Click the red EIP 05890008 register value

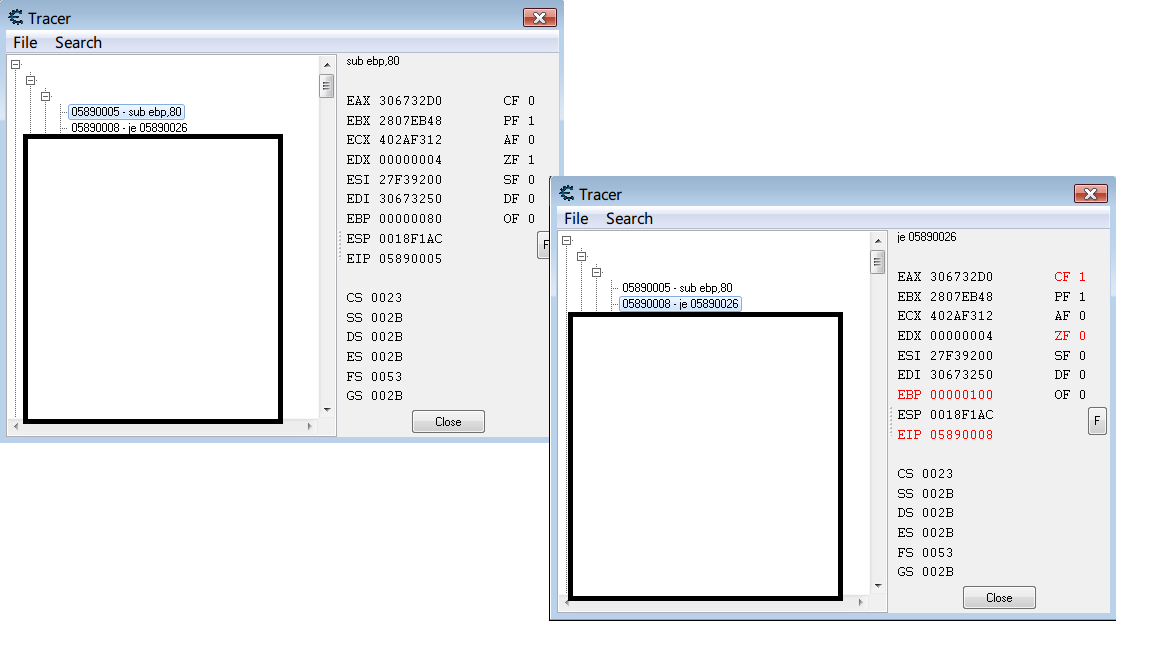(x=945, y=435)
